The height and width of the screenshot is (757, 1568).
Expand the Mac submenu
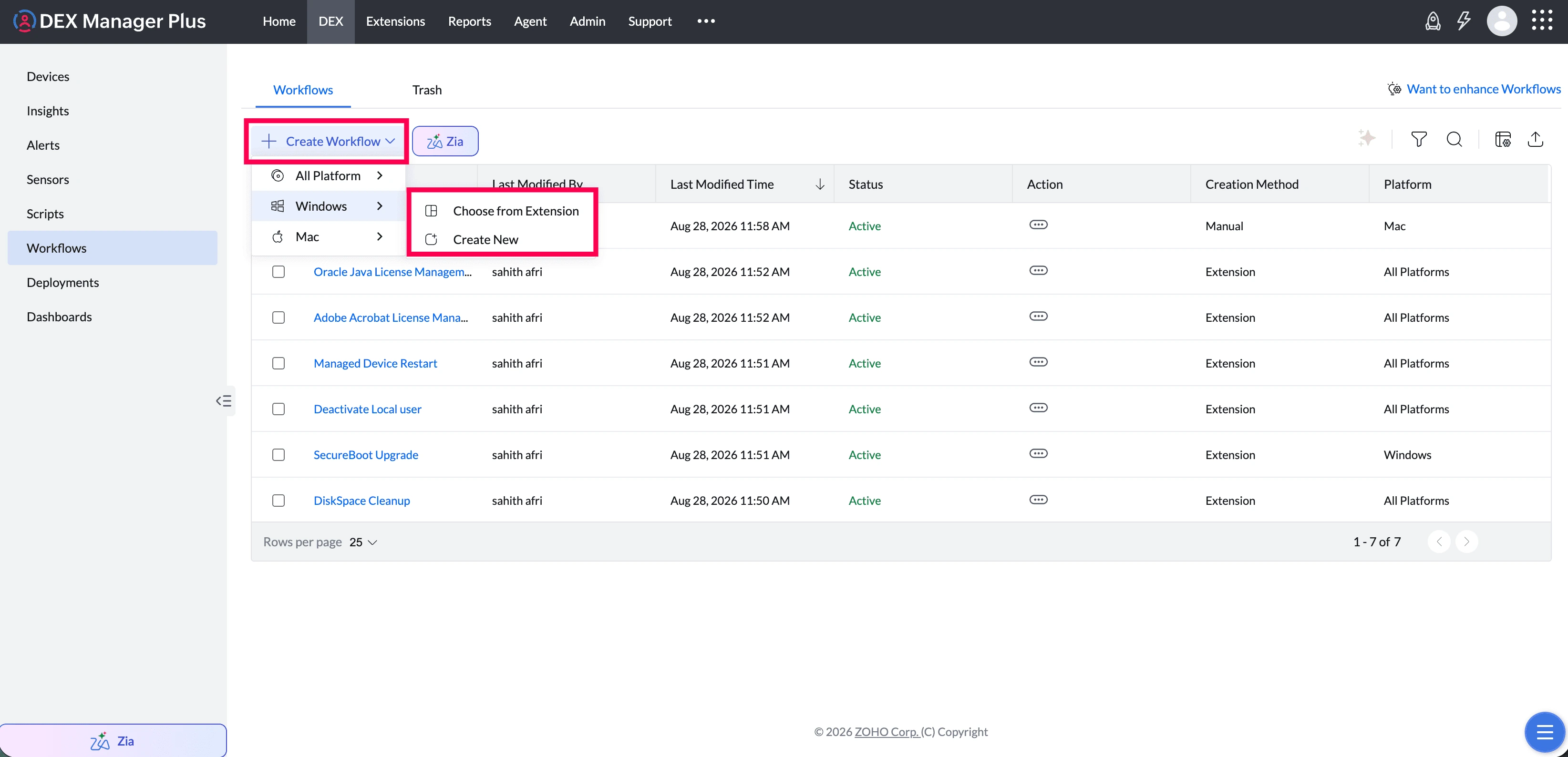tap(328, 237)
